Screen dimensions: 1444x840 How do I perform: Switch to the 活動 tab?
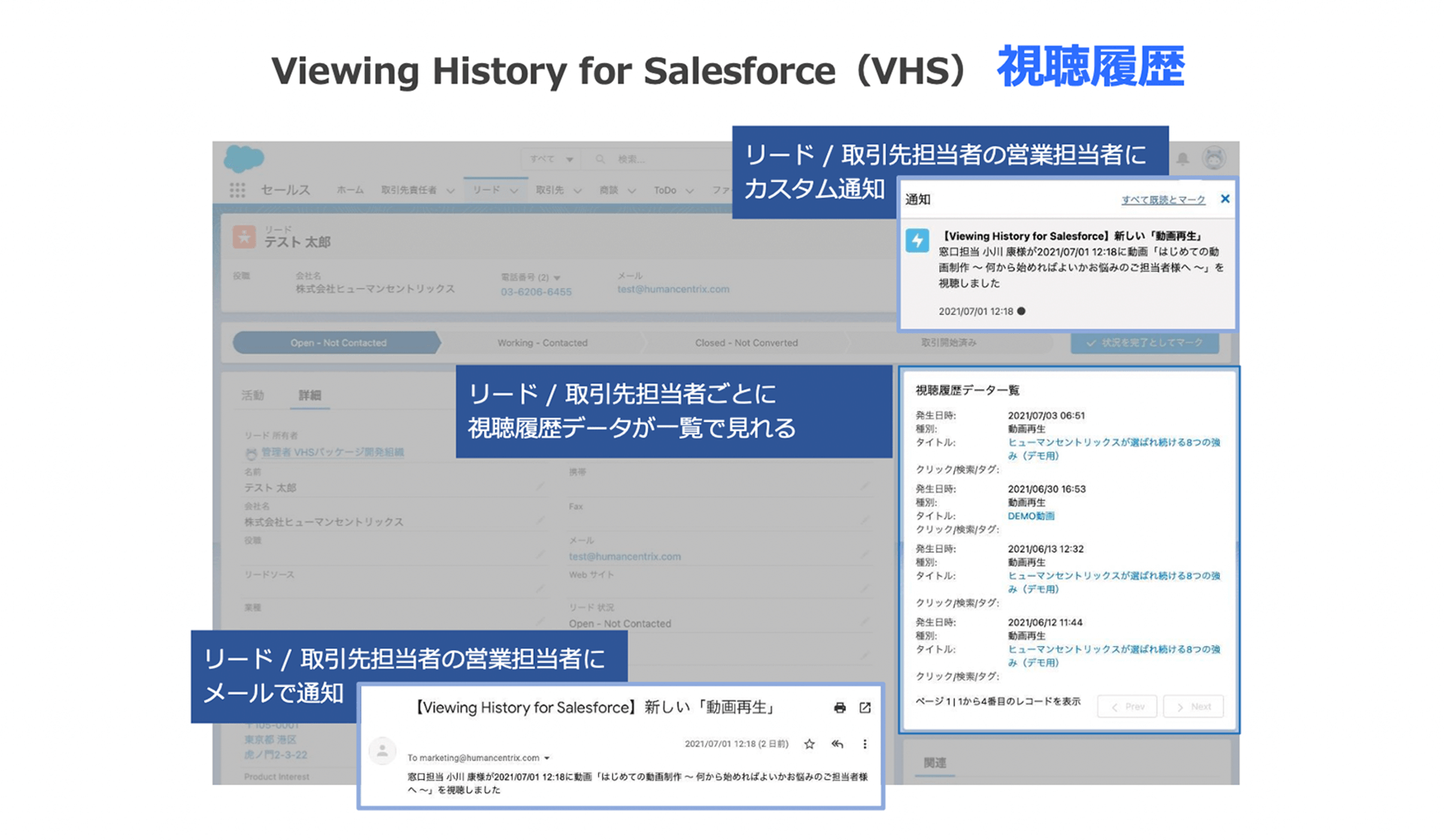coord(253,396)
